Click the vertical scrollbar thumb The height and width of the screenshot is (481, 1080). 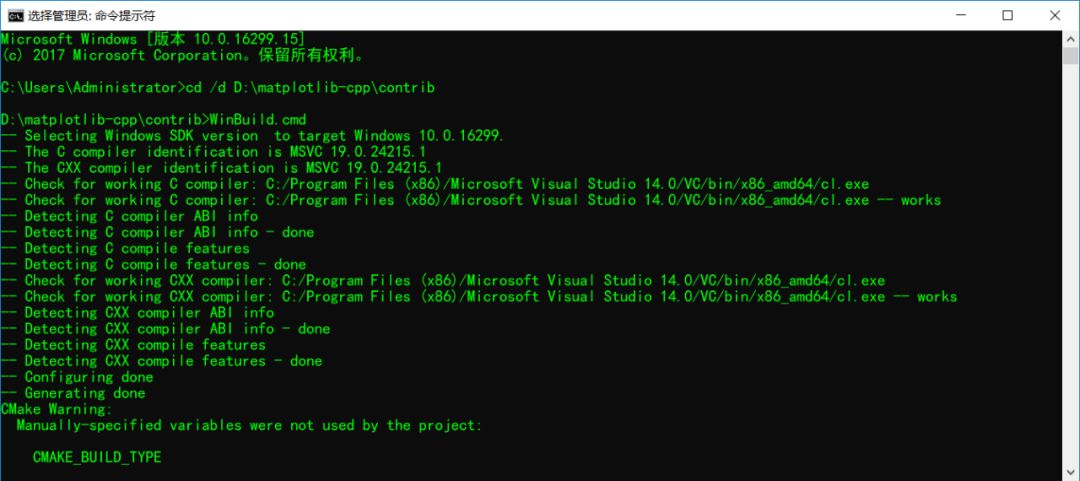(x=1070, y=55)
